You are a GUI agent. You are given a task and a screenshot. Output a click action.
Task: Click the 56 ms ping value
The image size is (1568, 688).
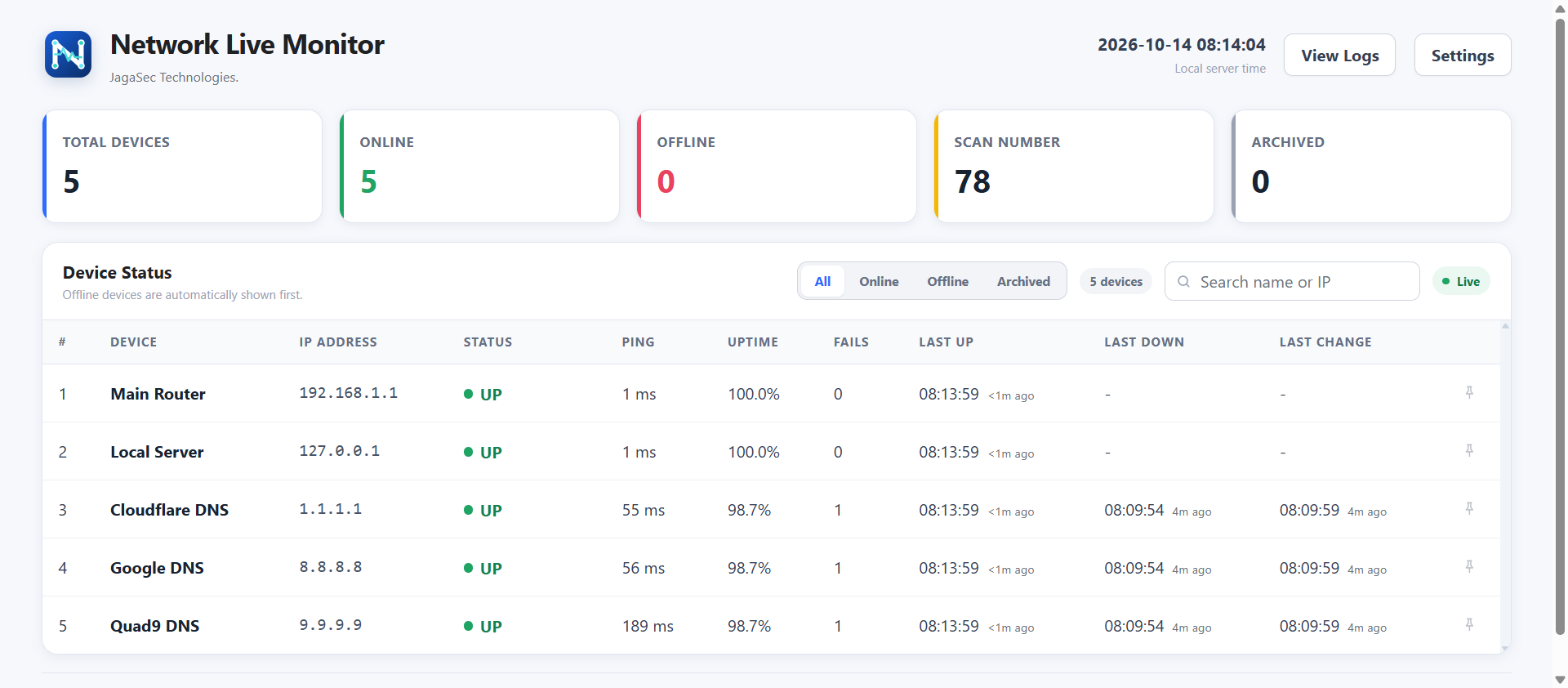644,568
